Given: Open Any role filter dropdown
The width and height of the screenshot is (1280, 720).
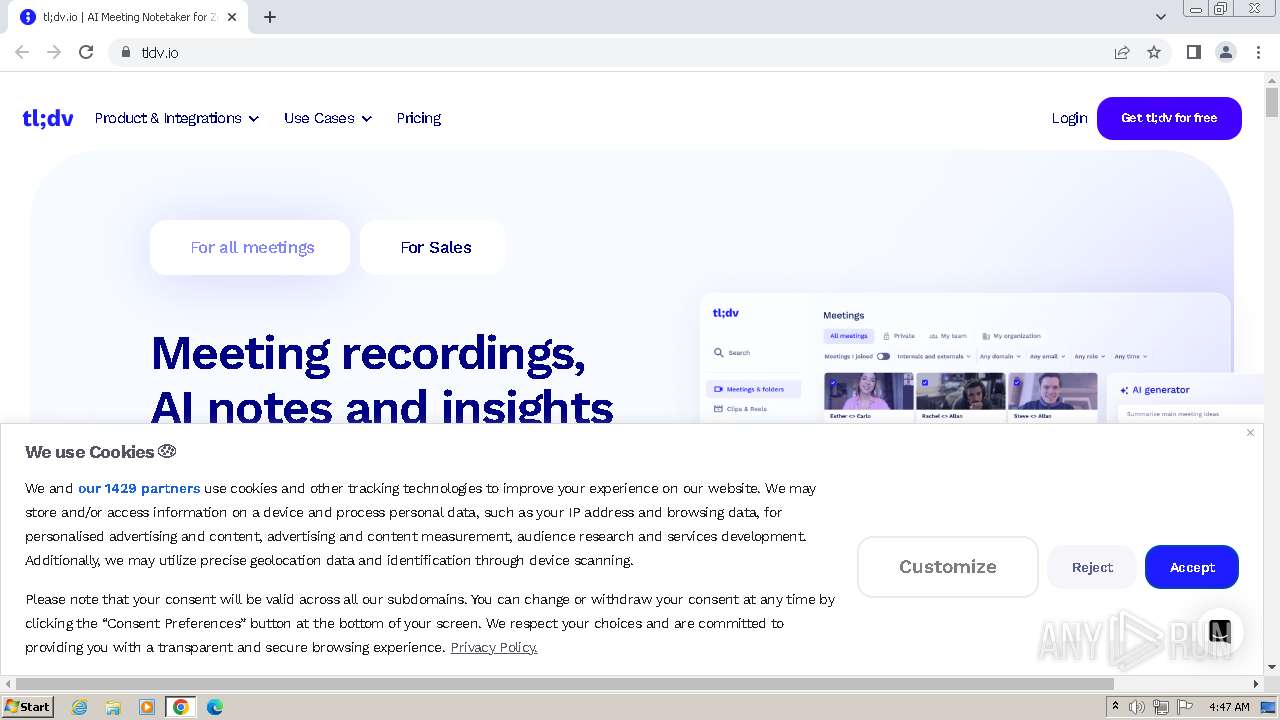Looking at the screenshot, I should (x=1090, y=356).
